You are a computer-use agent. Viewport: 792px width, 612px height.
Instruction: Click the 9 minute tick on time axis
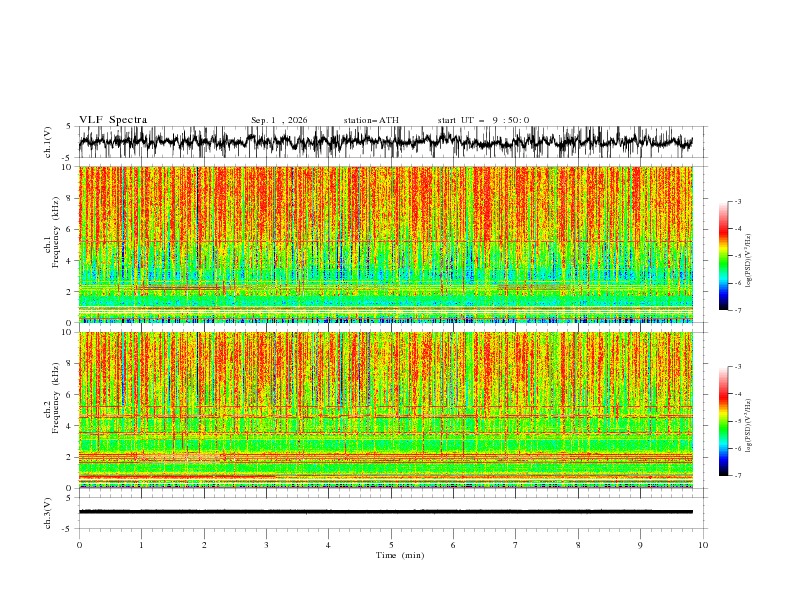point(640,545)
